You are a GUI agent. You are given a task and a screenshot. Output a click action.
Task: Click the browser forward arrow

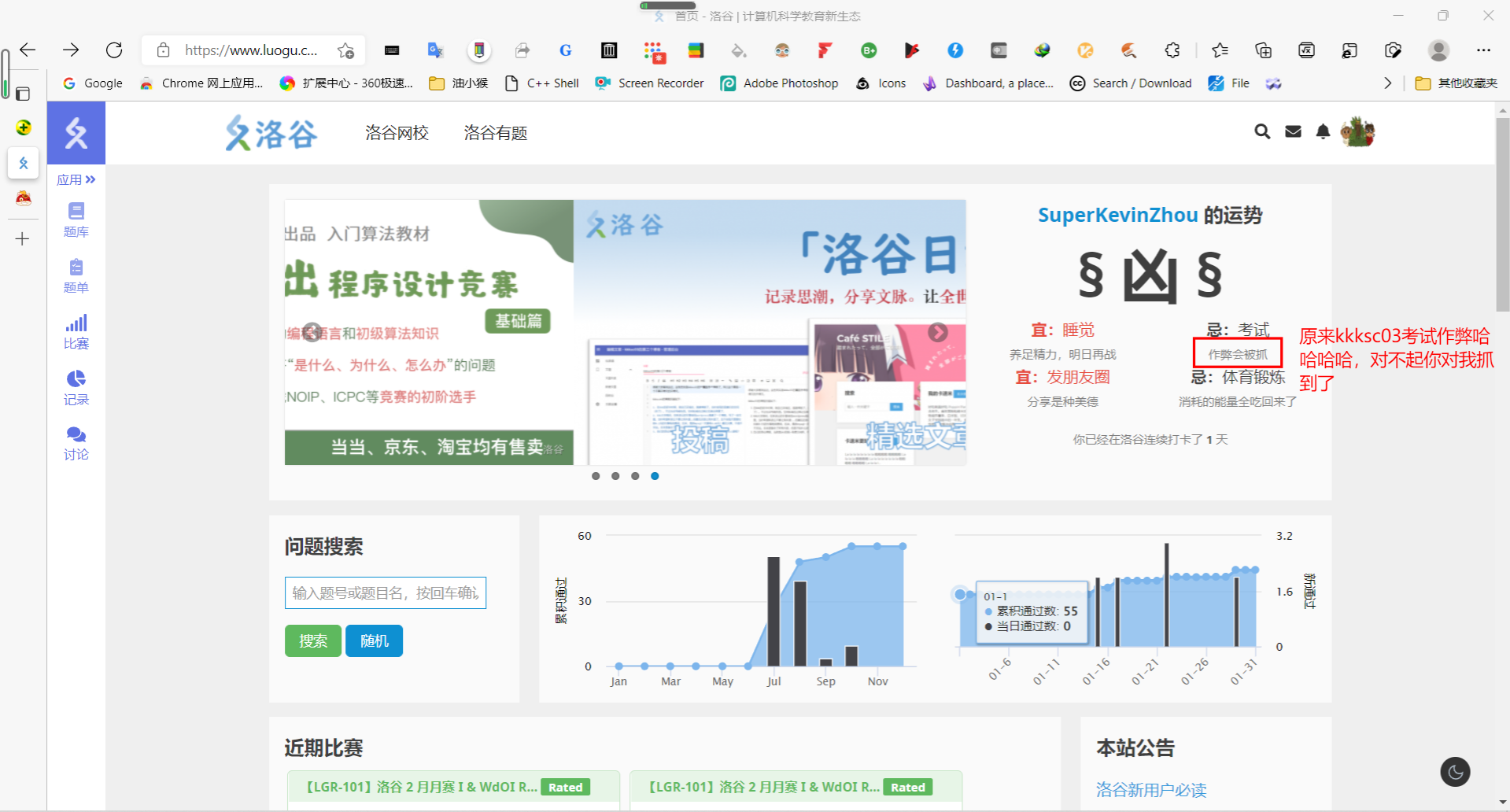pyautogui.click(x=71, y=50)
